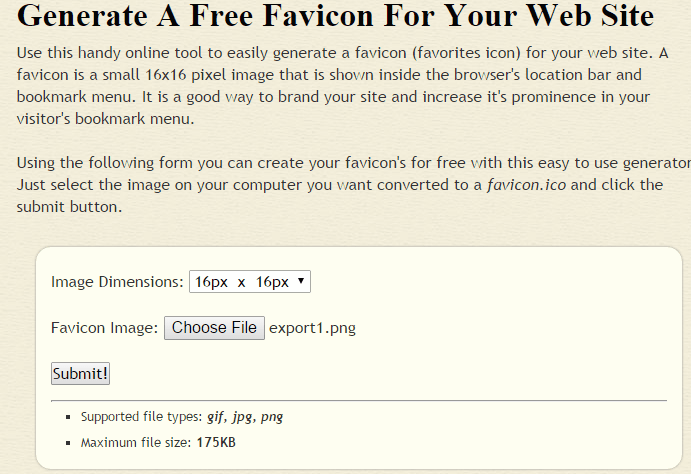
Task: Click the bold "175KB" value
Action: tap(216, 443)
